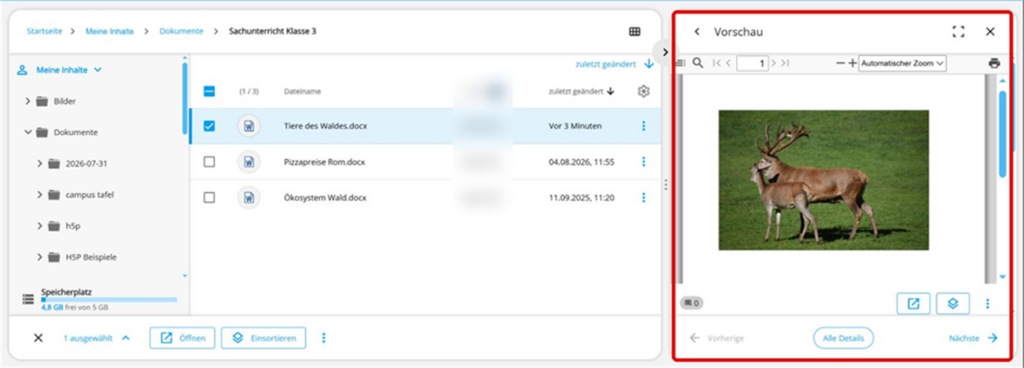Expand the H5P Beispiele folder
Viewport: 1024px width, 368px height.
(40, 257)
